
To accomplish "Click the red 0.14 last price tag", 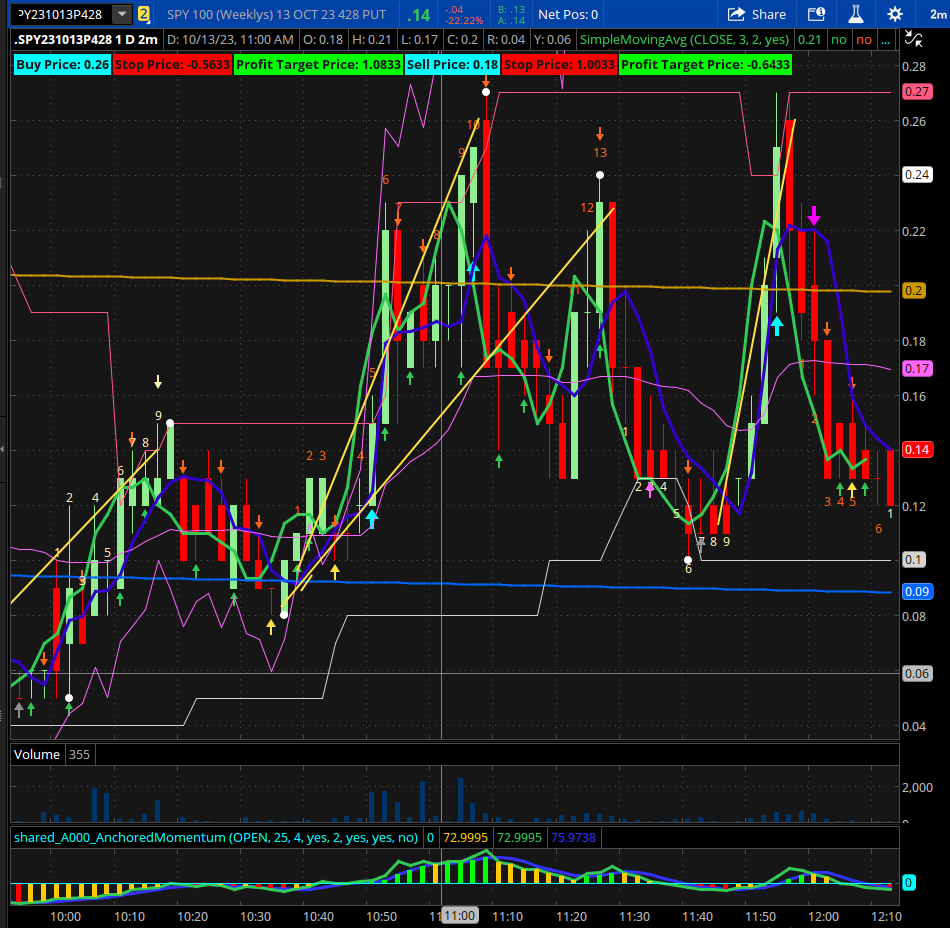I will pos(916,449).
